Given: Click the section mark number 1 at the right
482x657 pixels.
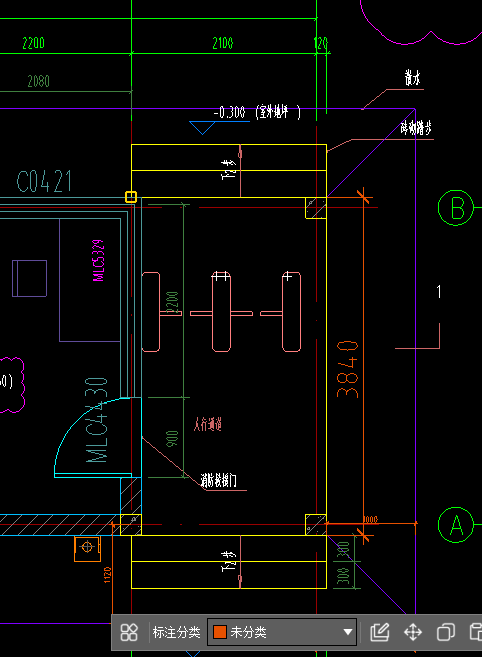Looking at the screenshot, I should coord(439,292).
